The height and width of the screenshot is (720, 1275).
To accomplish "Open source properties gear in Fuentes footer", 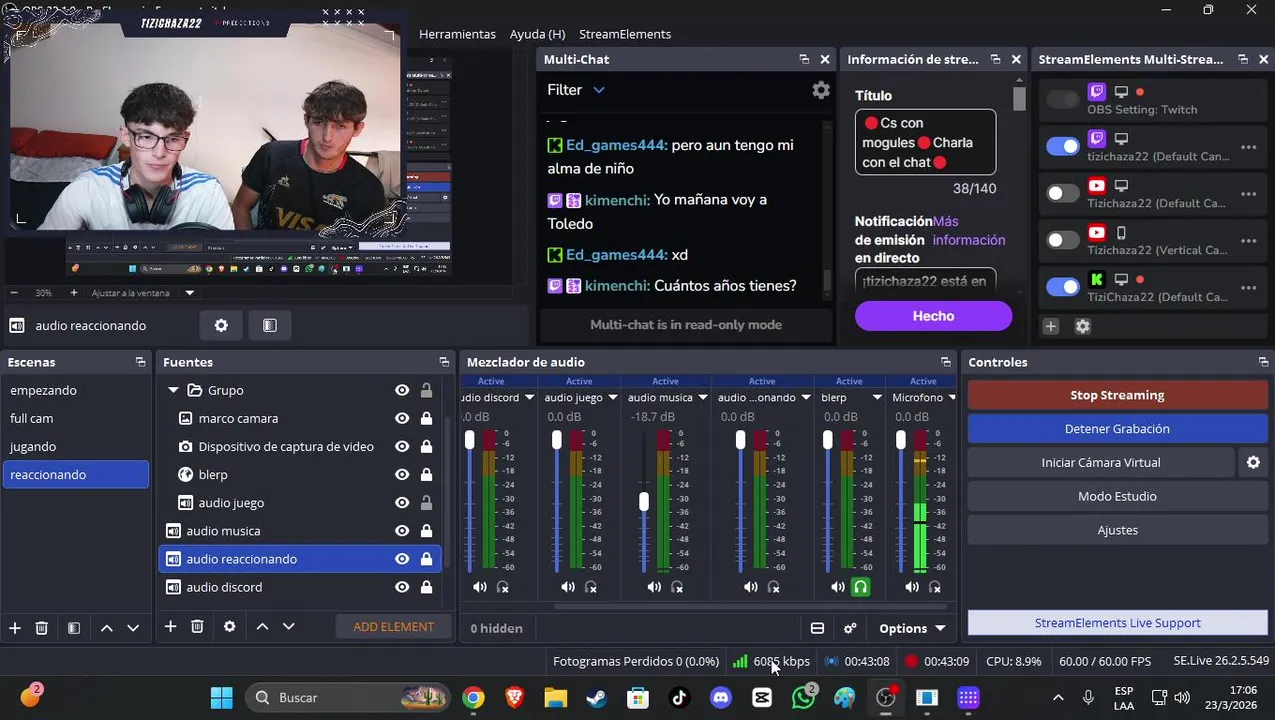I will pyautogui.click(x=230, y=626).
